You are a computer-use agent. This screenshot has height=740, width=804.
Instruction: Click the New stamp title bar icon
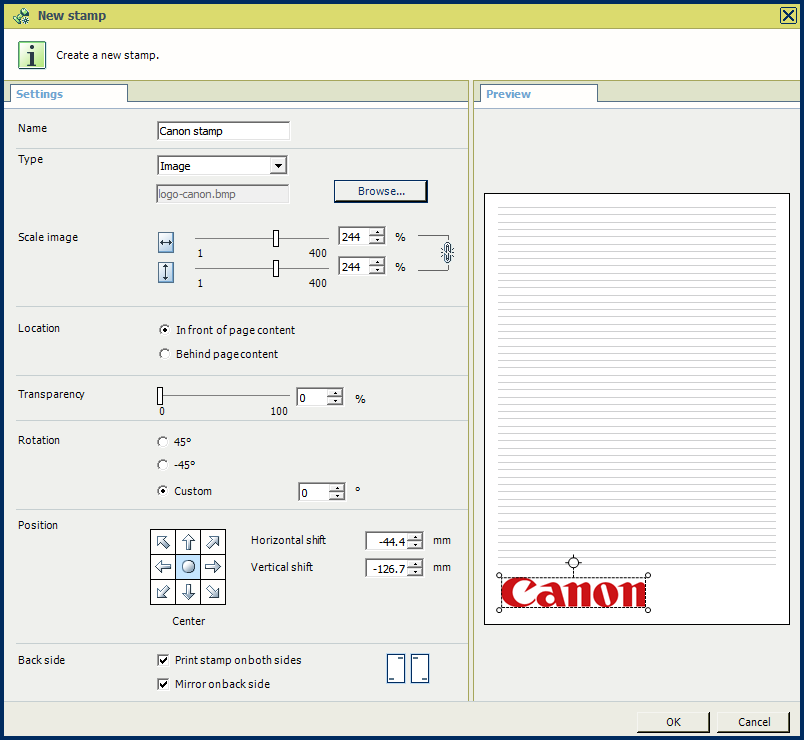click(x=21, y=16)
